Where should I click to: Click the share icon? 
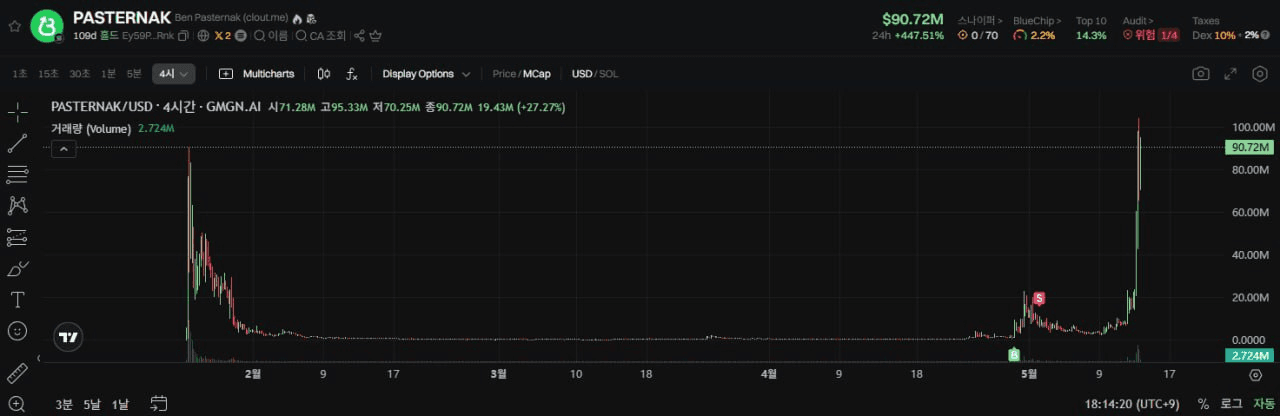click(359, 36)
